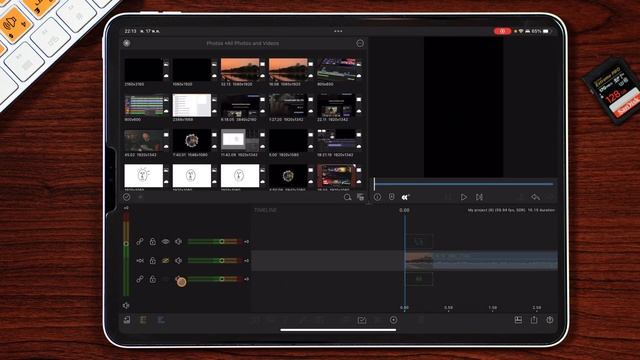Select the black clip labeled 5.00 1920x1080
This screenshot has width=640, height=360.
[x=288, y=141]
